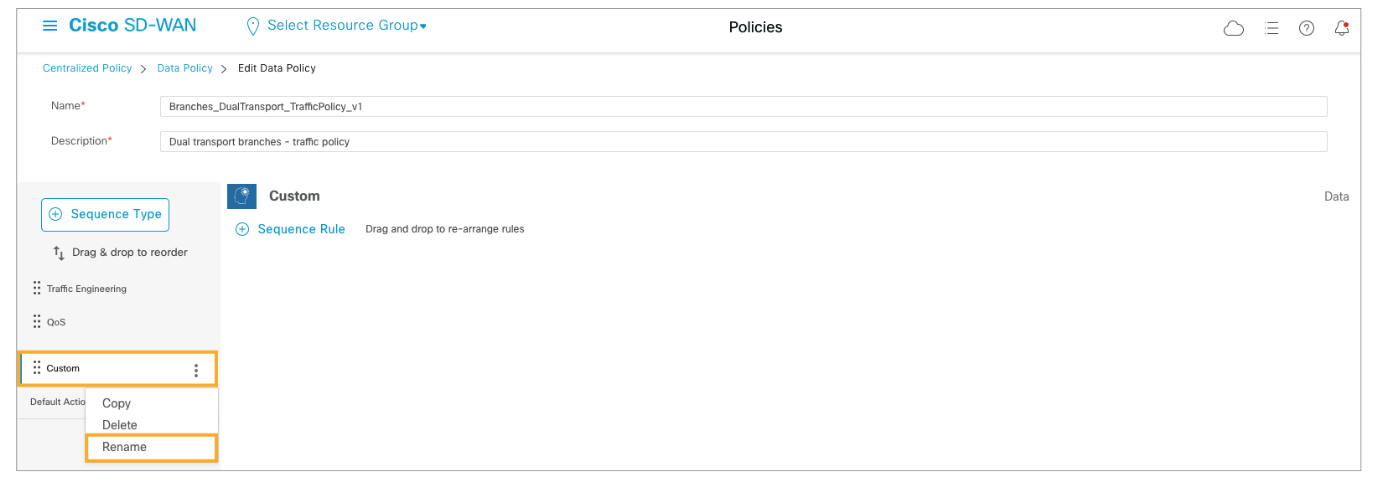Click the policy Name input field
Viewport: 1375px width, 484px height.
743,106
